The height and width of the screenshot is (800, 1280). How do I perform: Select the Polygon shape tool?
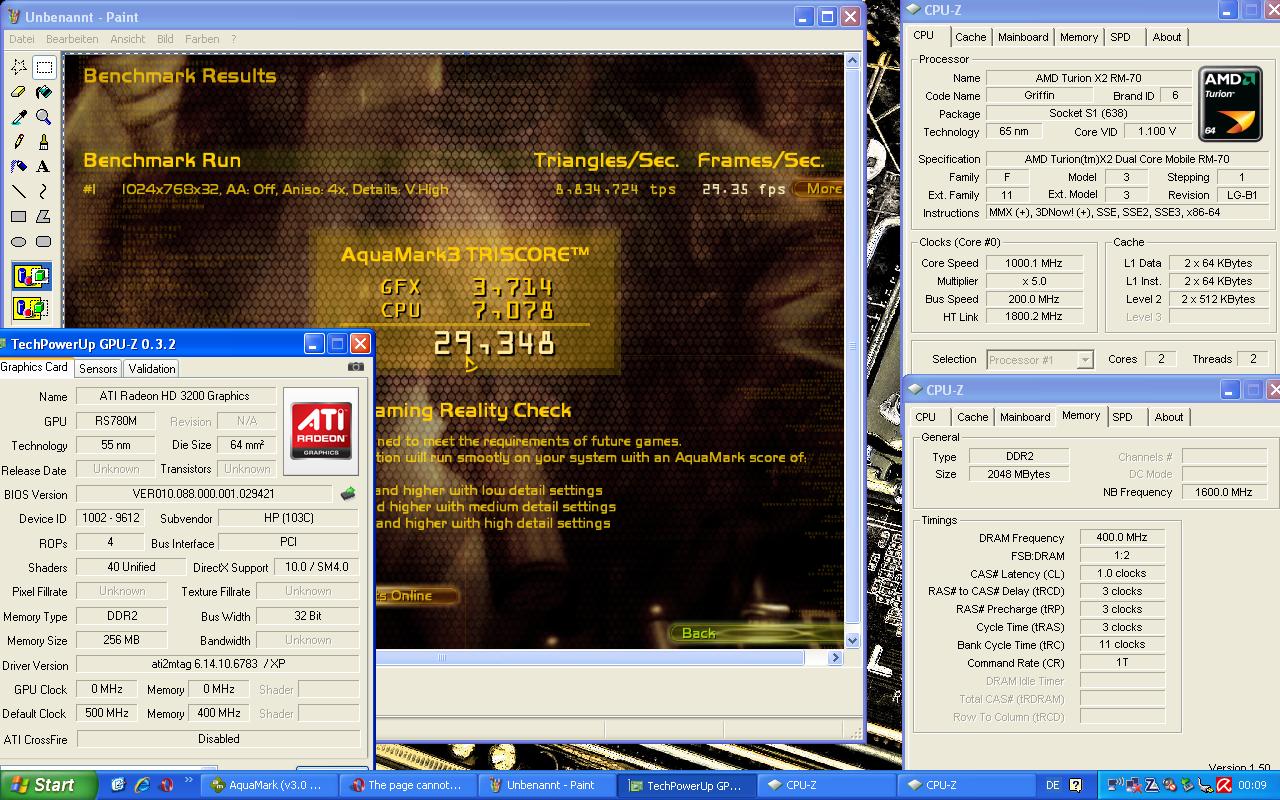pos(44,217)
